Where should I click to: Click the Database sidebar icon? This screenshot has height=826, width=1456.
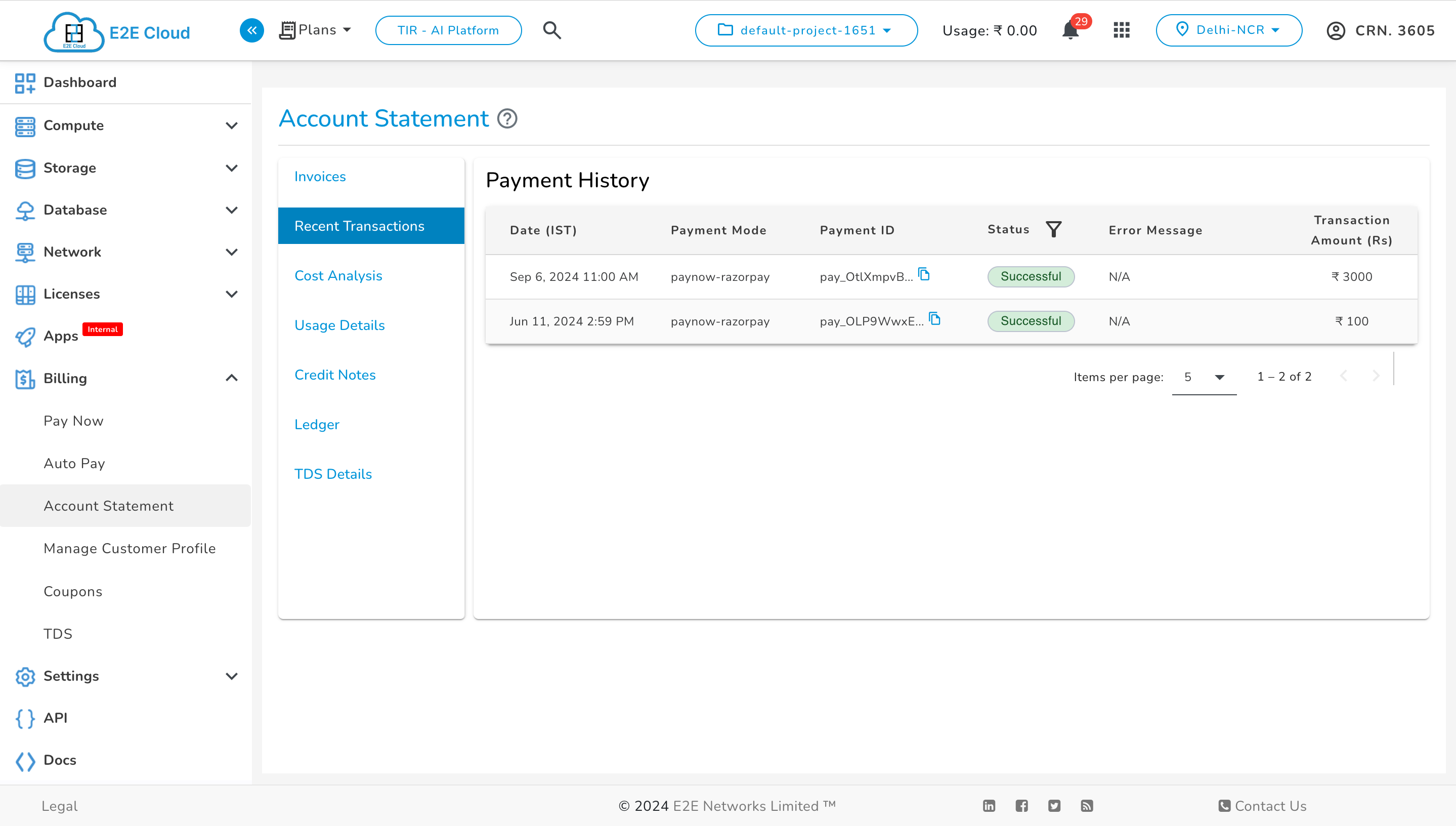pyautogui.click(x=25, y=211)
